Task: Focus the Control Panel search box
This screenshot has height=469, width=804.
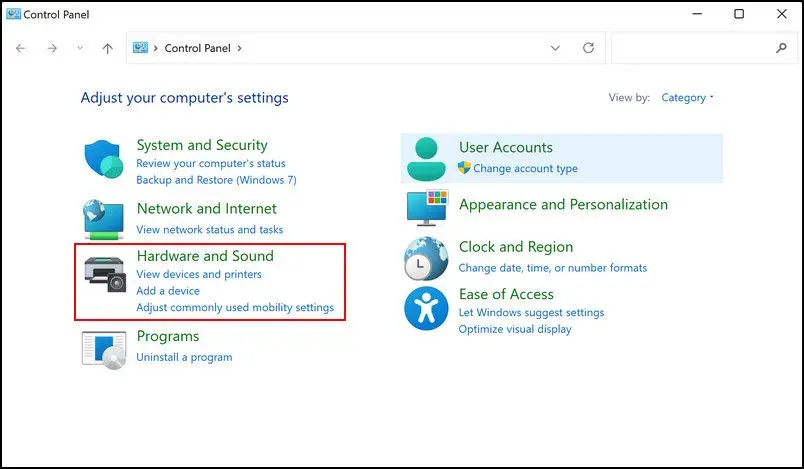Action: pyautogui.click(x=704, y=48)
